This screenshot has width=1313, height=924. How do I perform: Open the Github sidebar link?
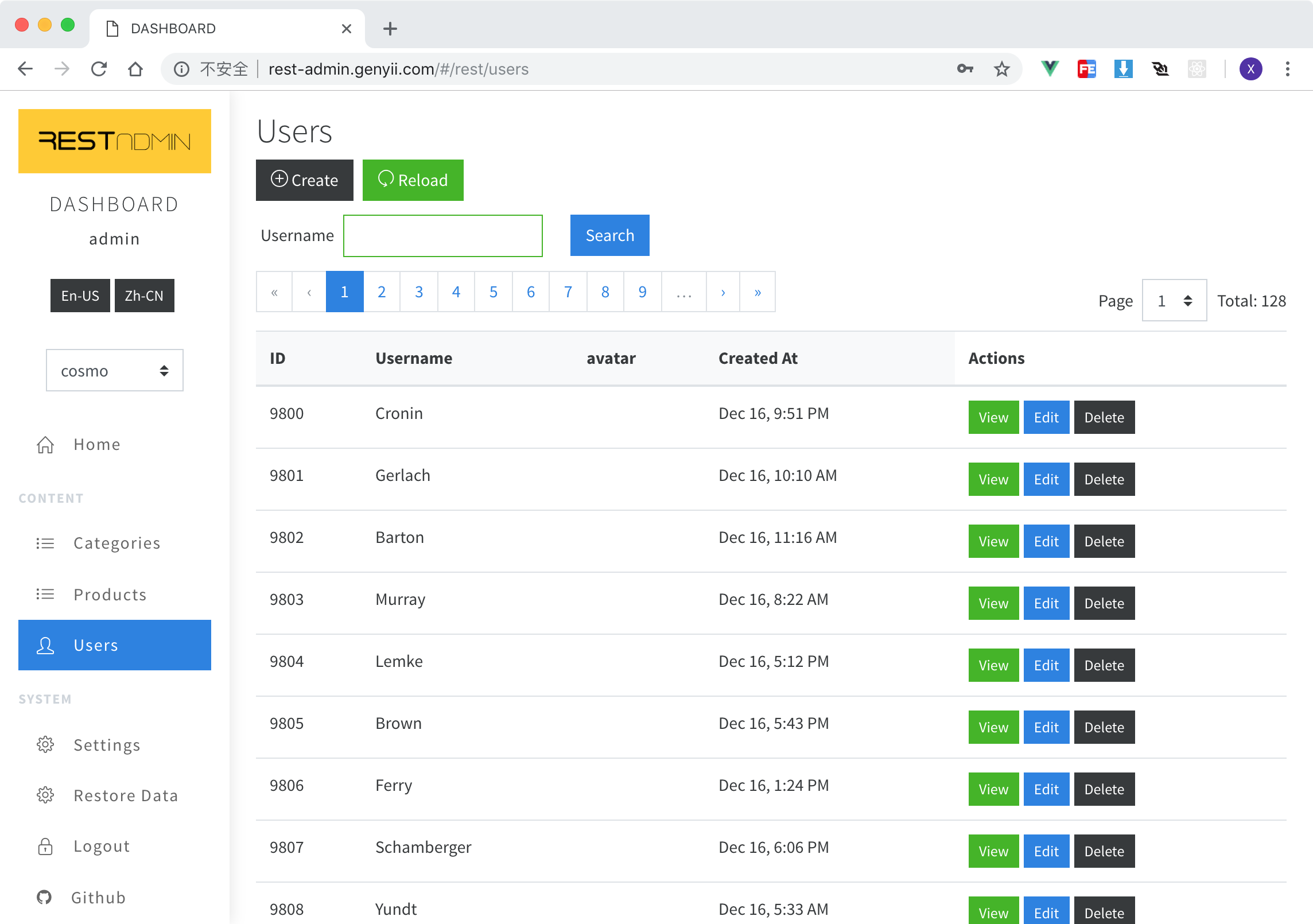115,897
